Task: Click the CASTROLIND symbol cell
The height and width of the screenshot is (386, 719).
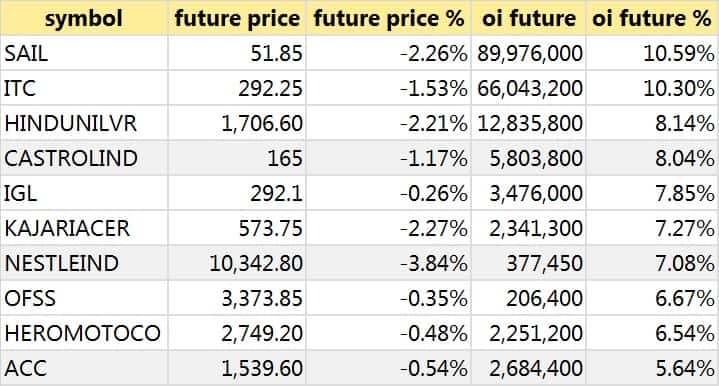Action: tap(84, 158)
